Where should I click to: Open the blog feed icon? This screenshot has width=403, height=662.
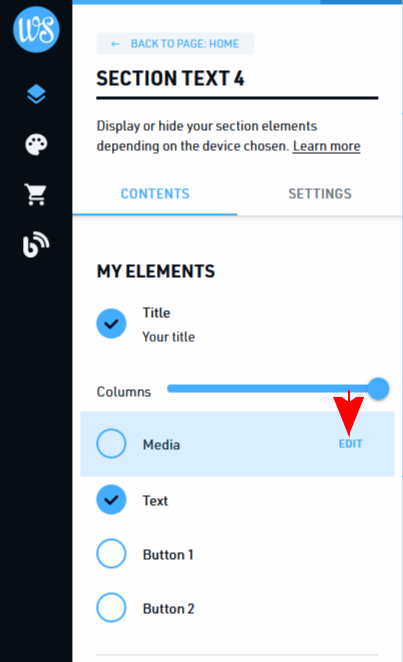[36, 244]
